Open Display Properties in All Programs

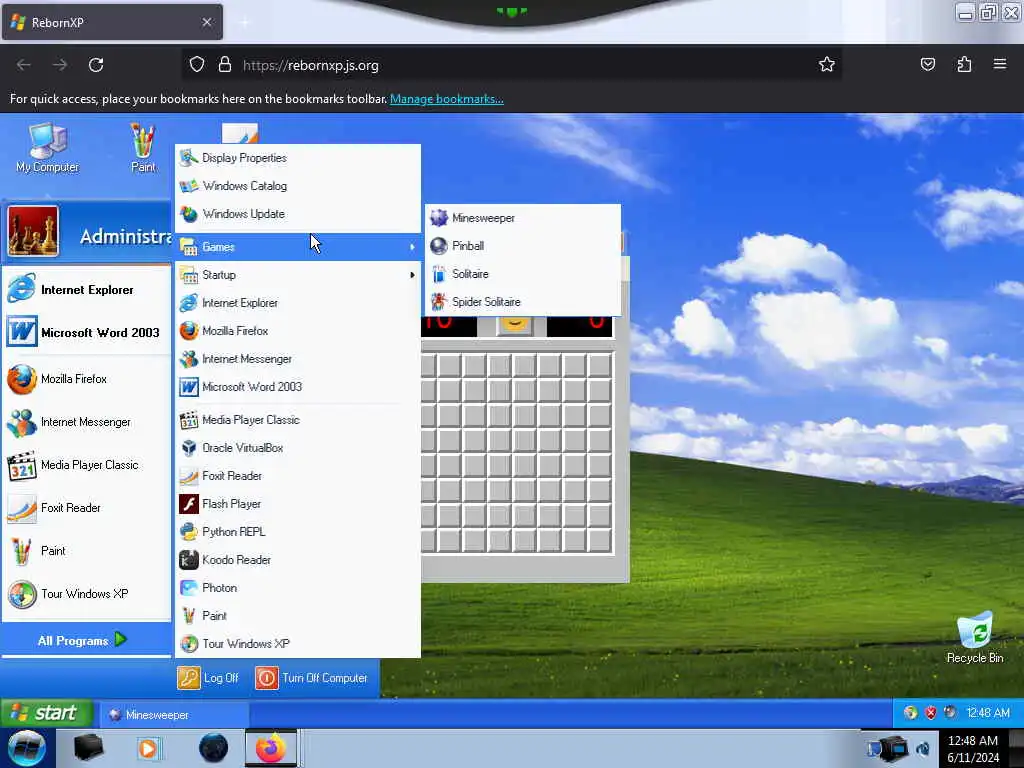(298, 158)
